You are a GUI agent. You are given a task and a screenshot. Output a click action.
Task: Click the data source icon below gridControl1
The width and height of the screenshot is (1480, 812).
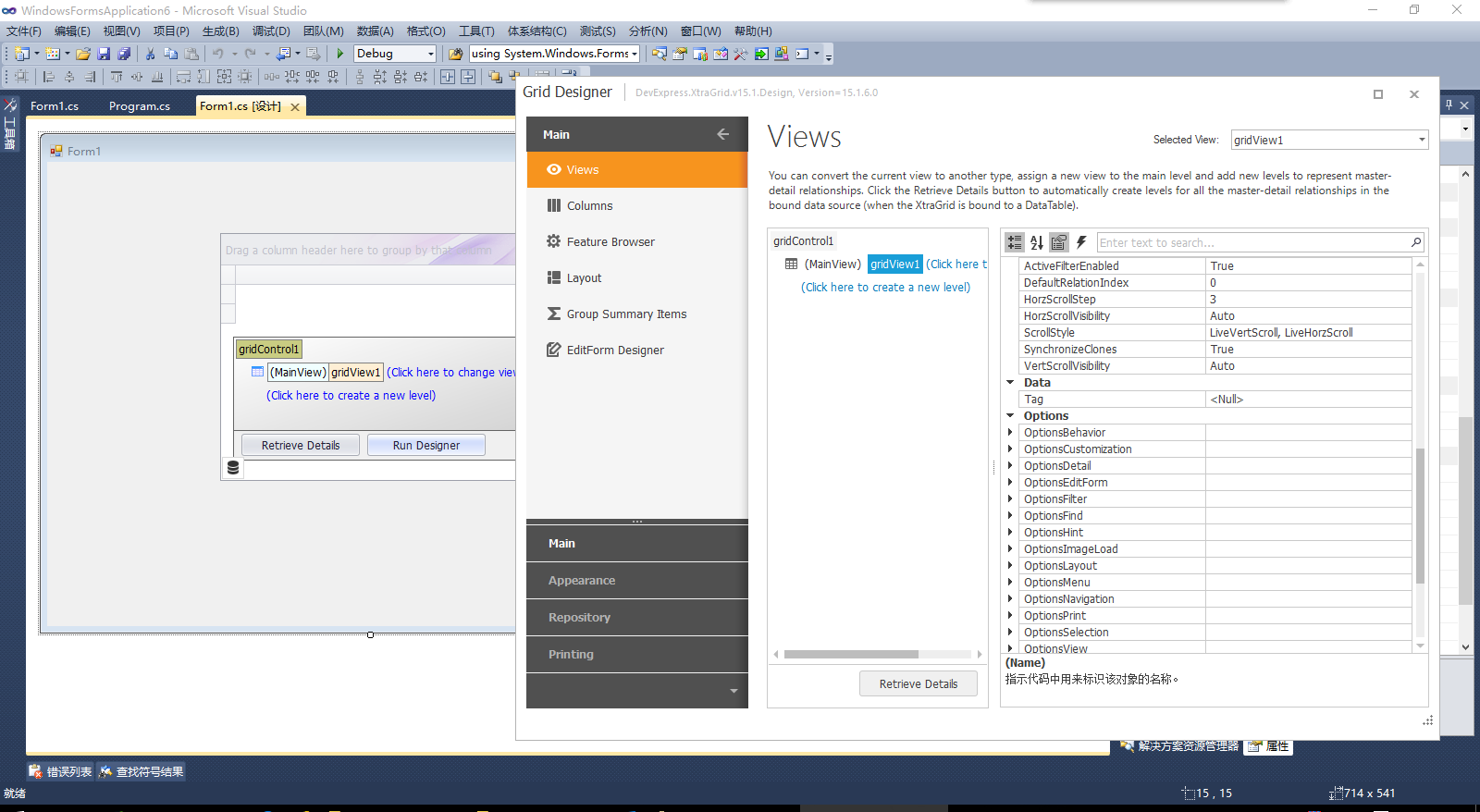[233, 468]
